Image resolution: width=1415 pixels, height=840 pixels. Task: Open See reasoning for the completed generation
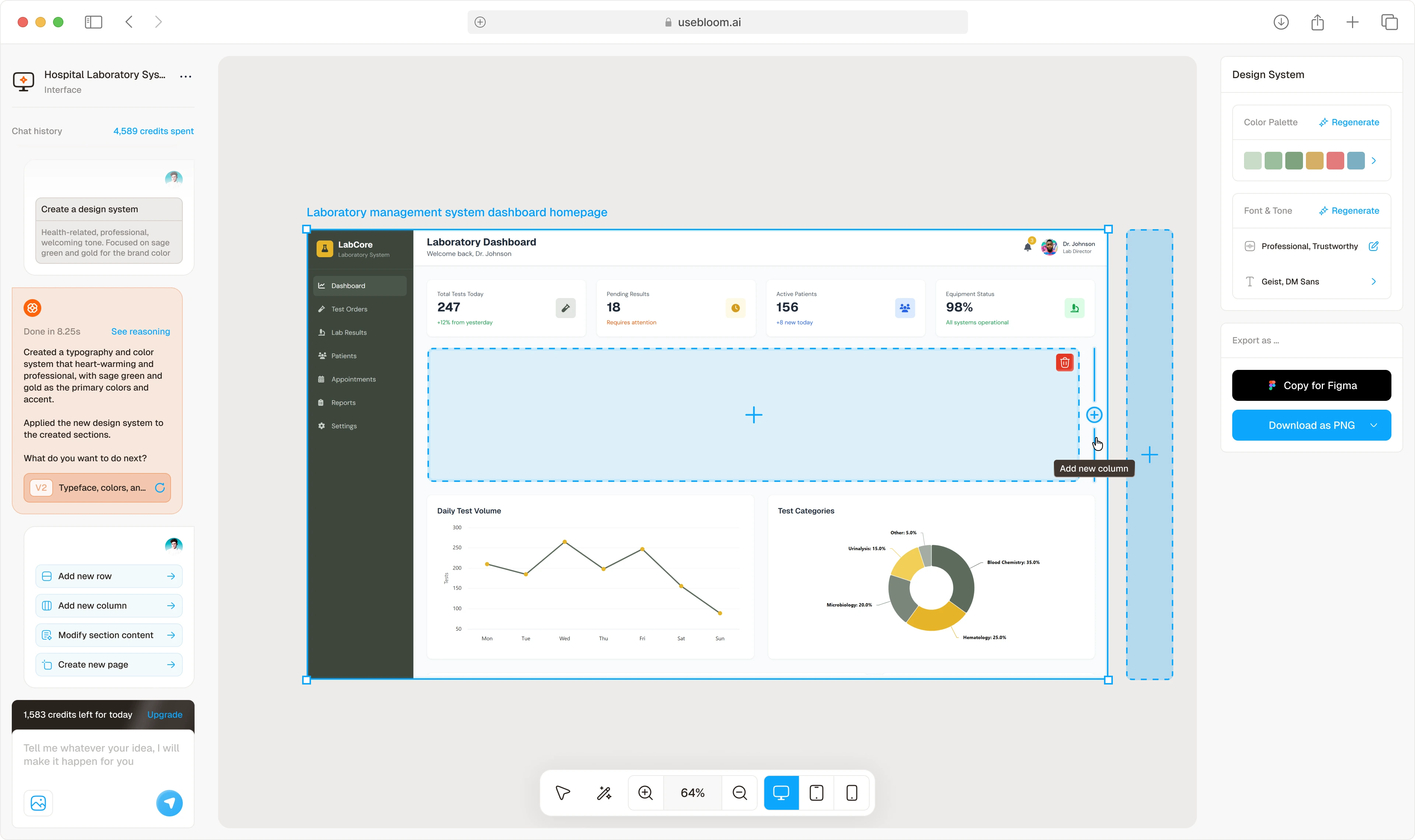(140, 331)
